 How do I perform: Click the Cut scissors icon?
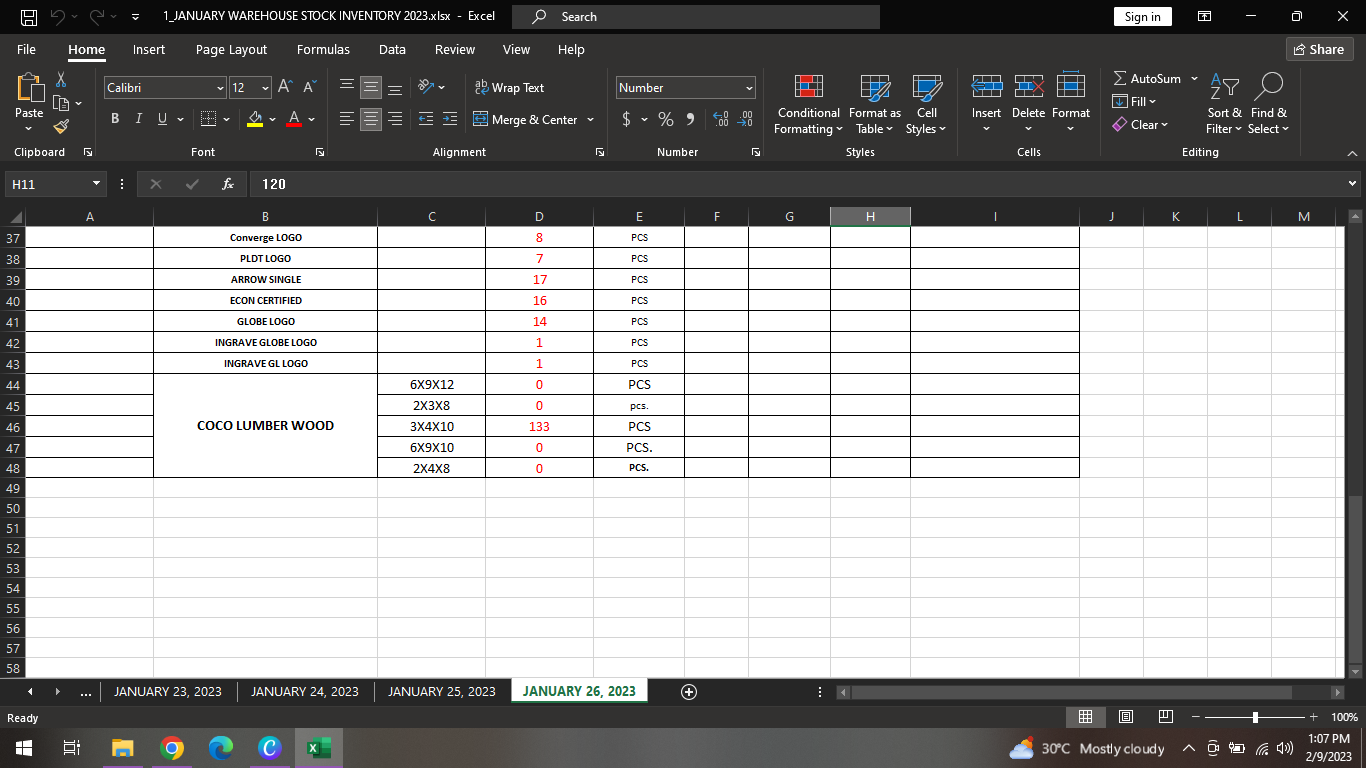coord(61,79)
